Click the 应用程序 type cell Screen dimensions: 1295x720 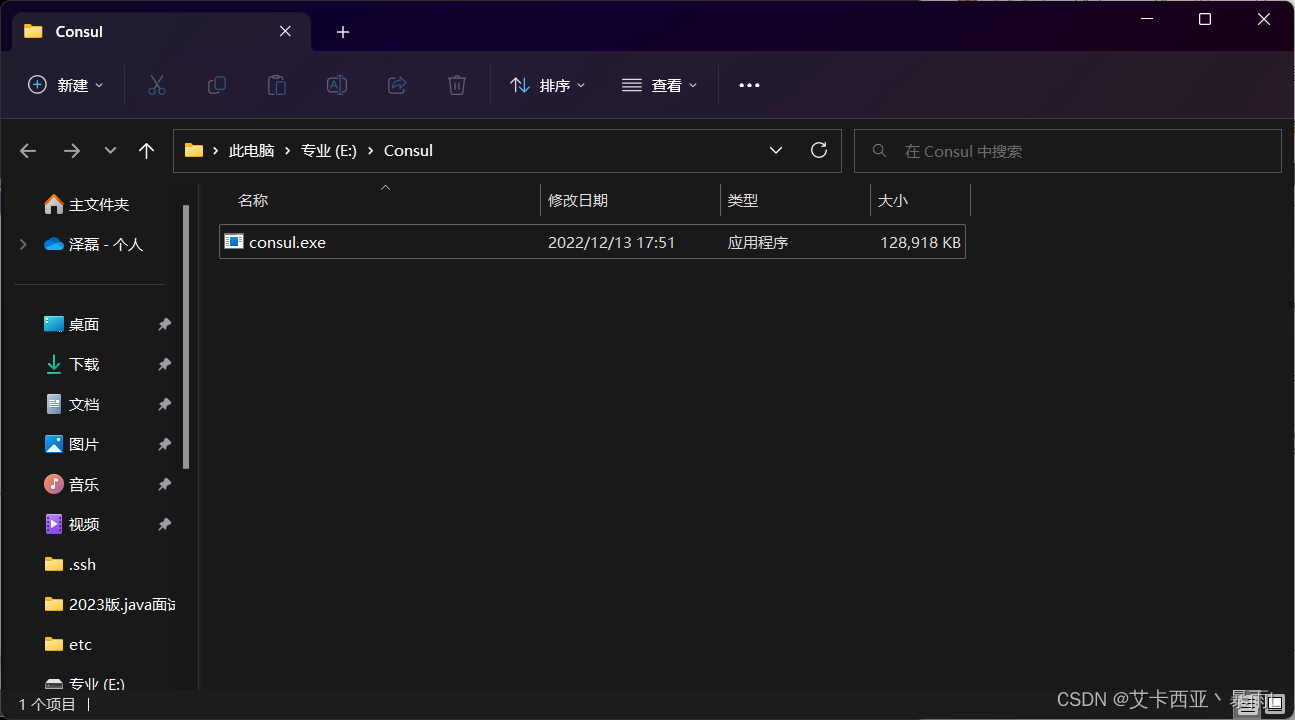[x=757, y=242]
